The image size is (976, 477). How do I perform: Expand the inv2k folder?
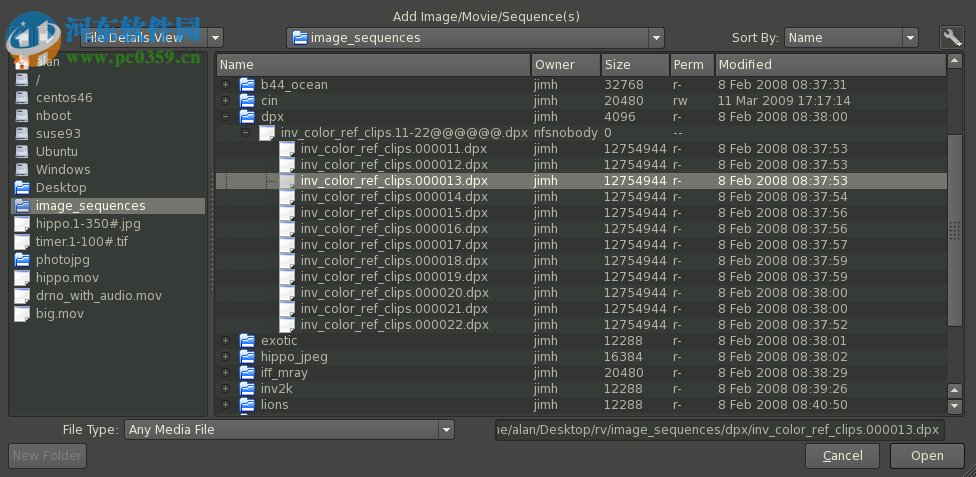click(225, 389)
